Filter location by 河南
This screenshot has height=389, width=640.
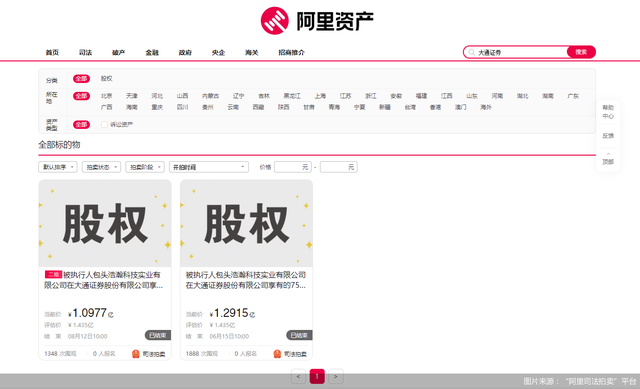click(498, 96)
